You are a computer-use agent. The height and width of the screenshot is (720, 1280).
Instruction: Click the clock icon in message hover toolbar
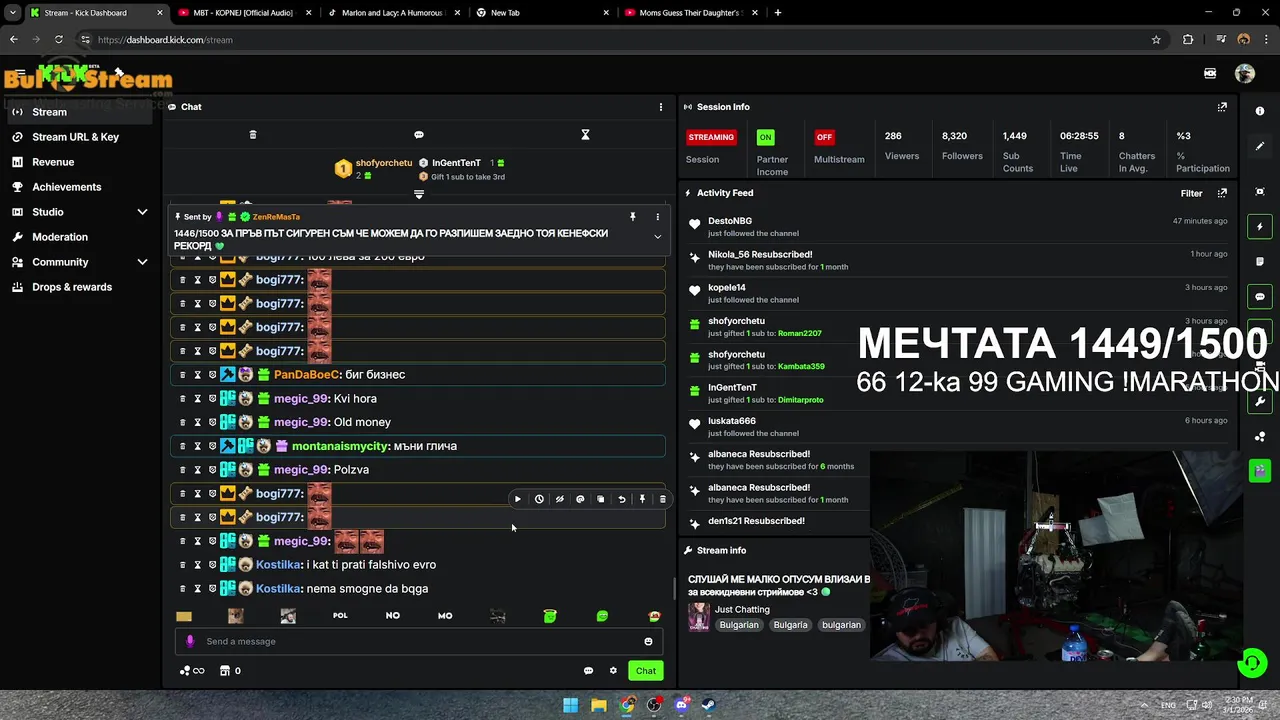[539, 499]
